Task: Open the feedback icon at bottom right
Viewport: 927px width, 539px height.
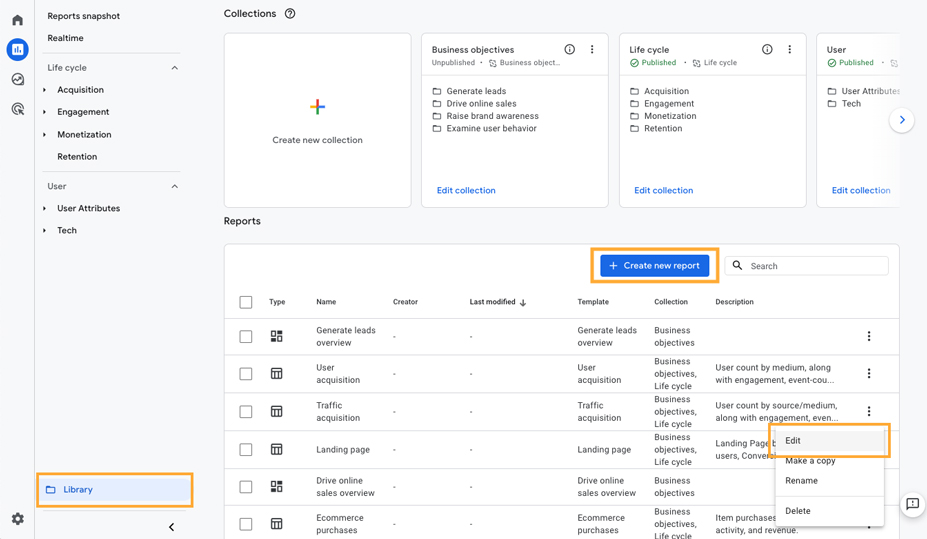Action: (913, 504)
